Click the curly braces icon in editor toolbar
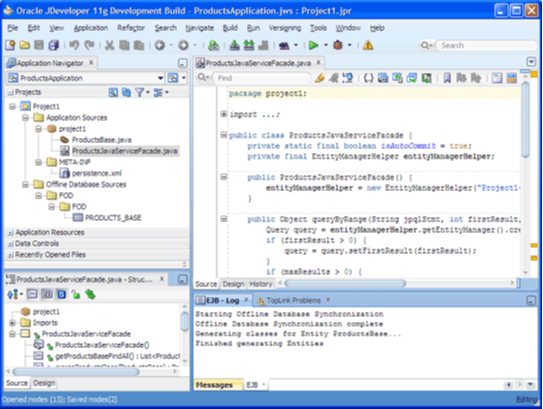 tap(368, 78)
